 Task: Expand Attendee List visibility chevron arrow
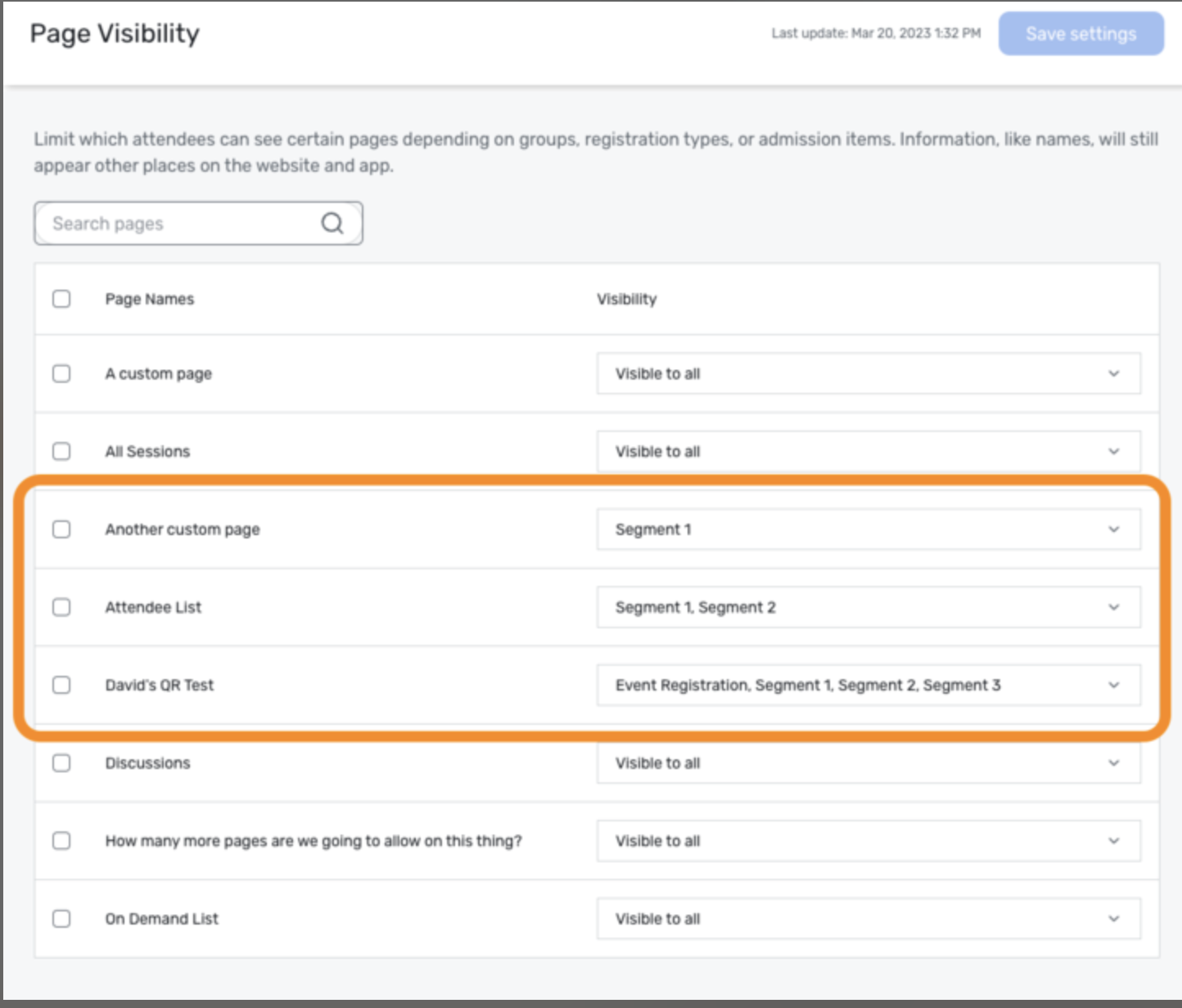pos(1113,607)
